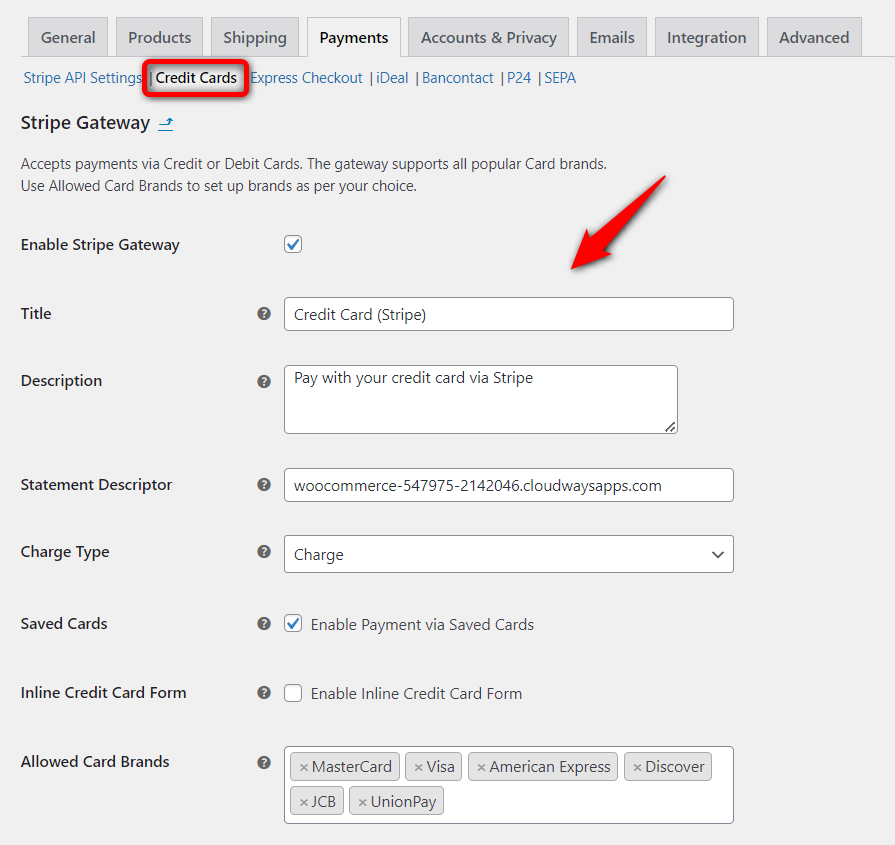Click the Description textarea resize handle
Screen dimensions: 895x845
(671, 427)
